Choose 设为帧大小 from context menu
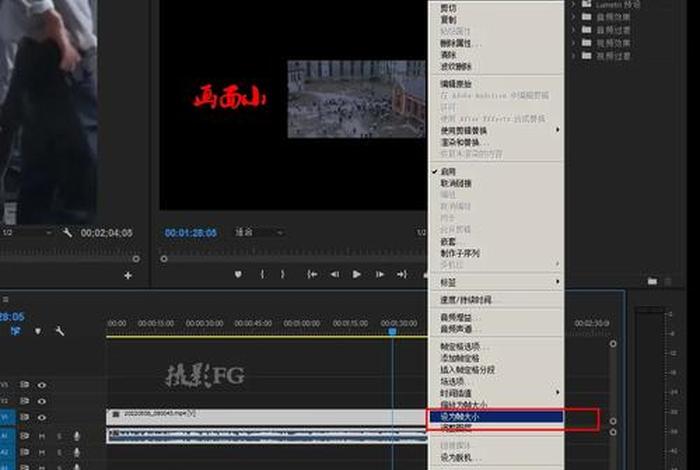Screen dimensions: 700x470 coord(496,417)
